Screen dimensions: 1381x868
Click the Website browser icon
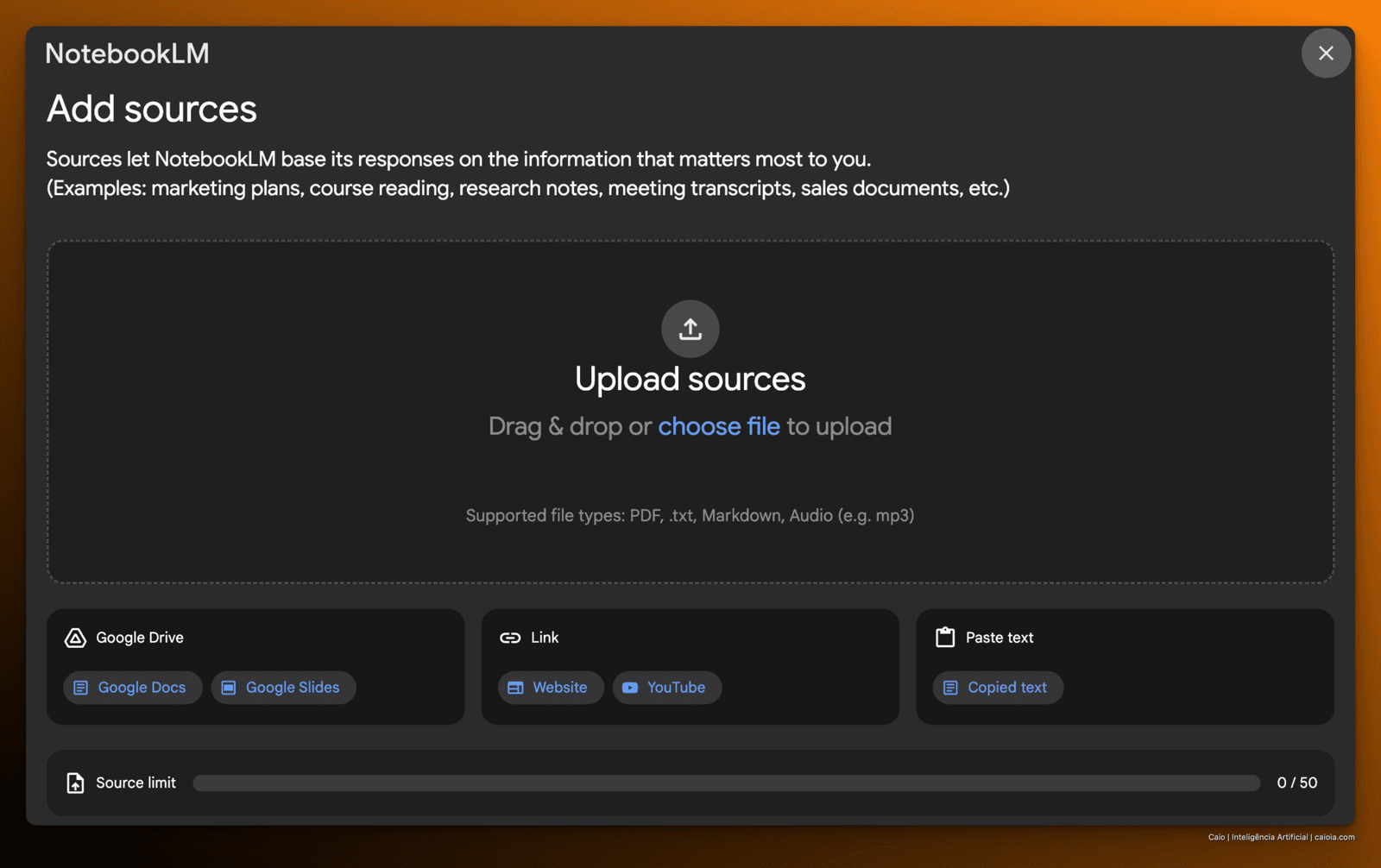pos(515,688)
